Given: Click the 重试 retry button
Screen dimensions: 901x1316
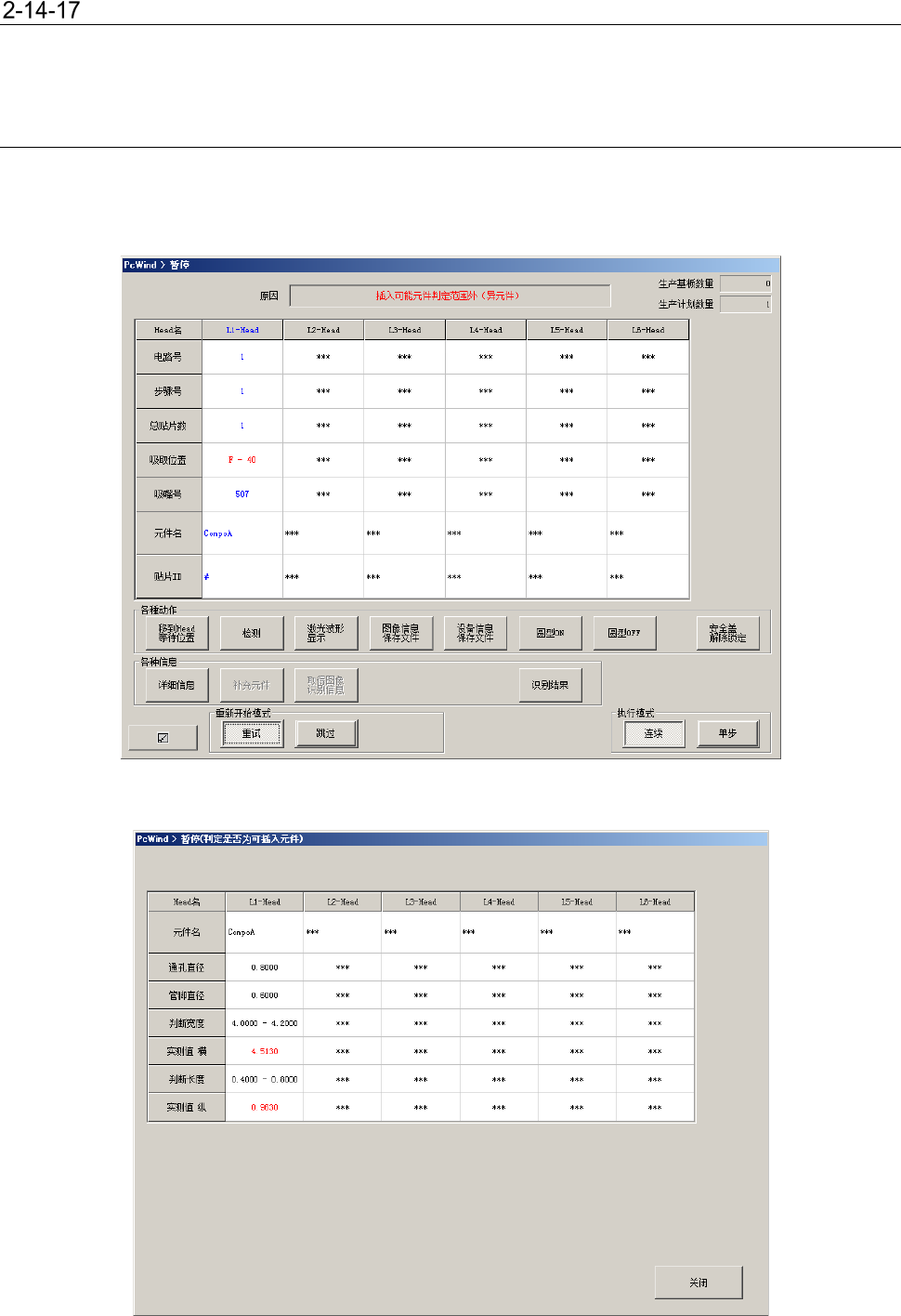Looking at the screenshot, I should click(252, 733).
